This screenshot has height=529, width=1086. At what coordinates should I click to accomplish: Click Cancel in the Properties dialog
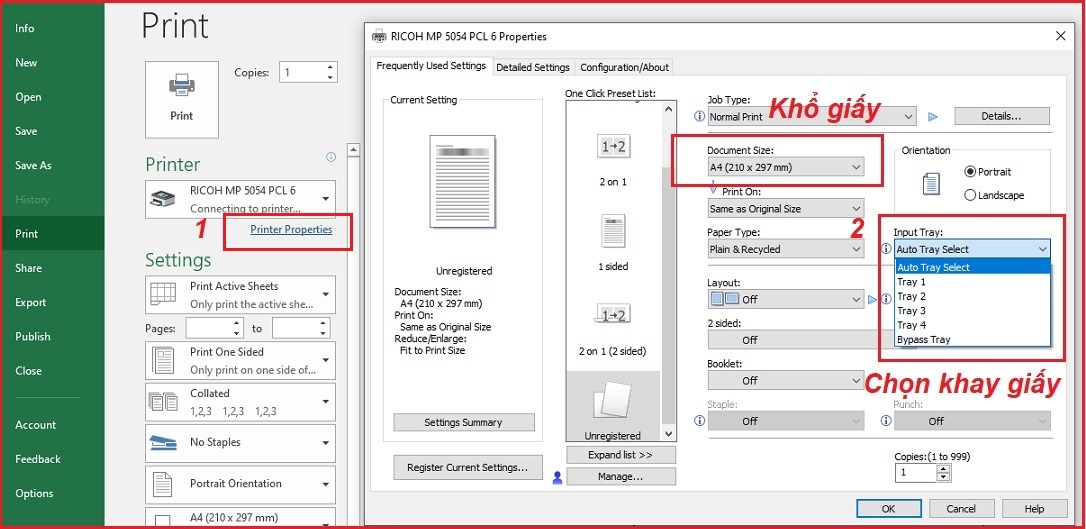[x=961, y=508]
